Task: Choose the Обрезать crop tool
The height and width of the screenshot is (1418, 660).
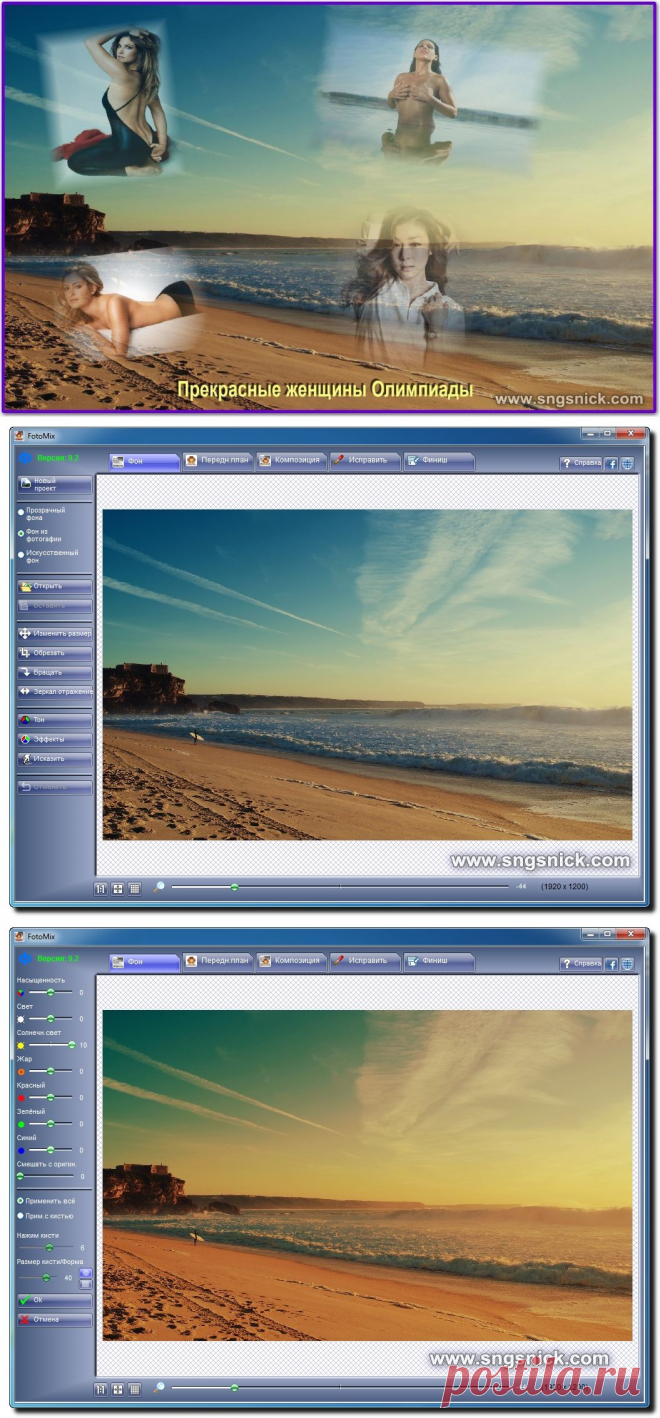Action: [55, 652]
